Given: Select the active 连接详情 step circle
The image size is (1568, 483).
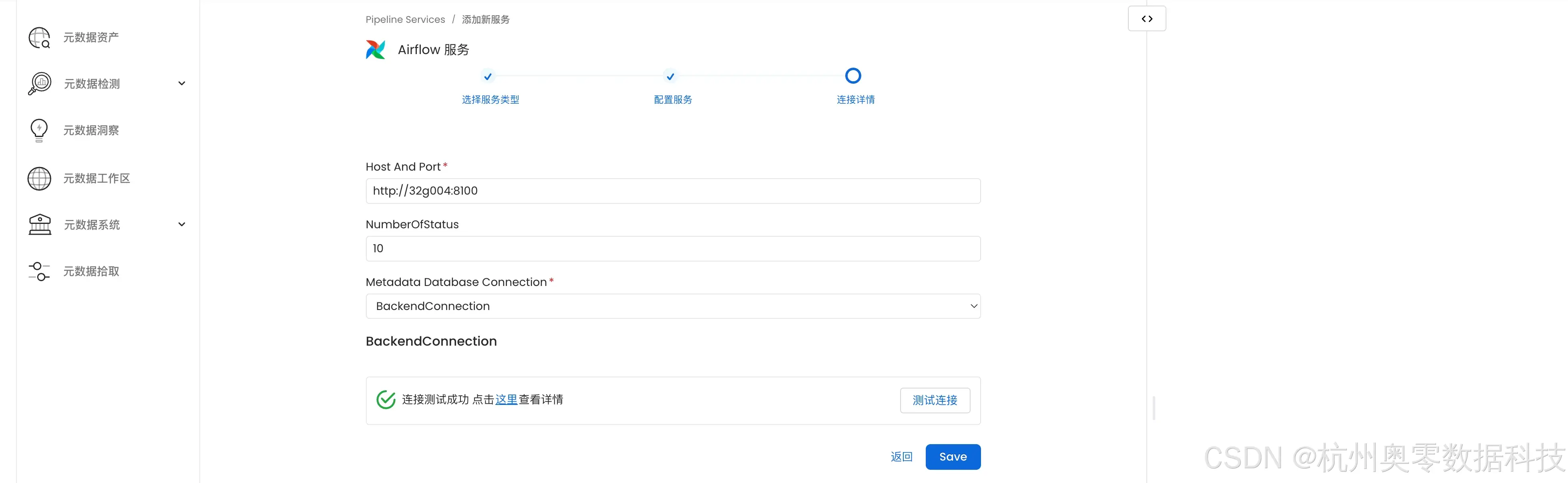Looking at the screenshot, I should coord(853,75).
